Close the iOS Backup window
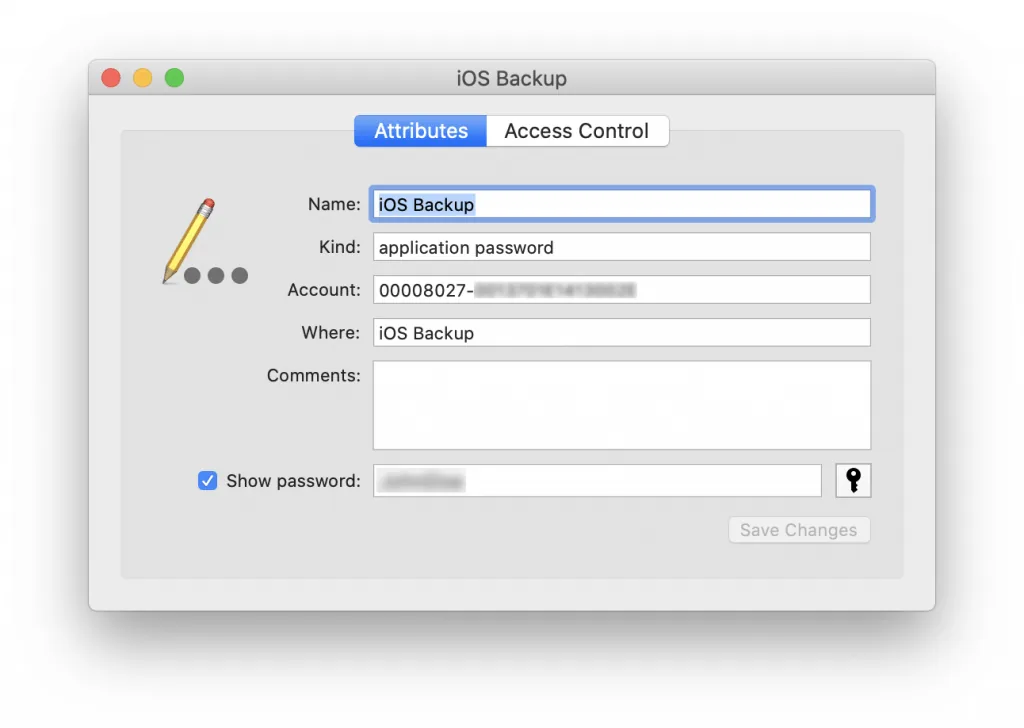The image size is (1024, 728). (x=111, y=78)
